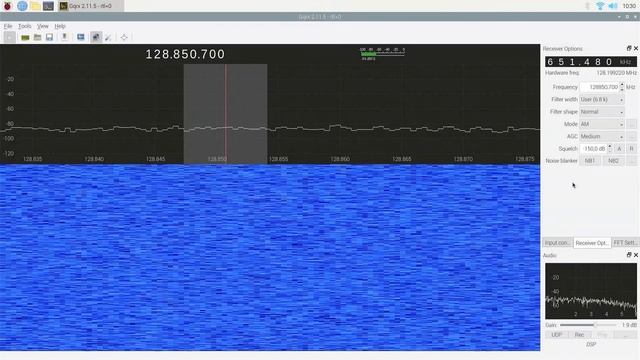The height and width of the screenshot is (360, 640).
Task: Open the Tools menu
Action: 24,26
